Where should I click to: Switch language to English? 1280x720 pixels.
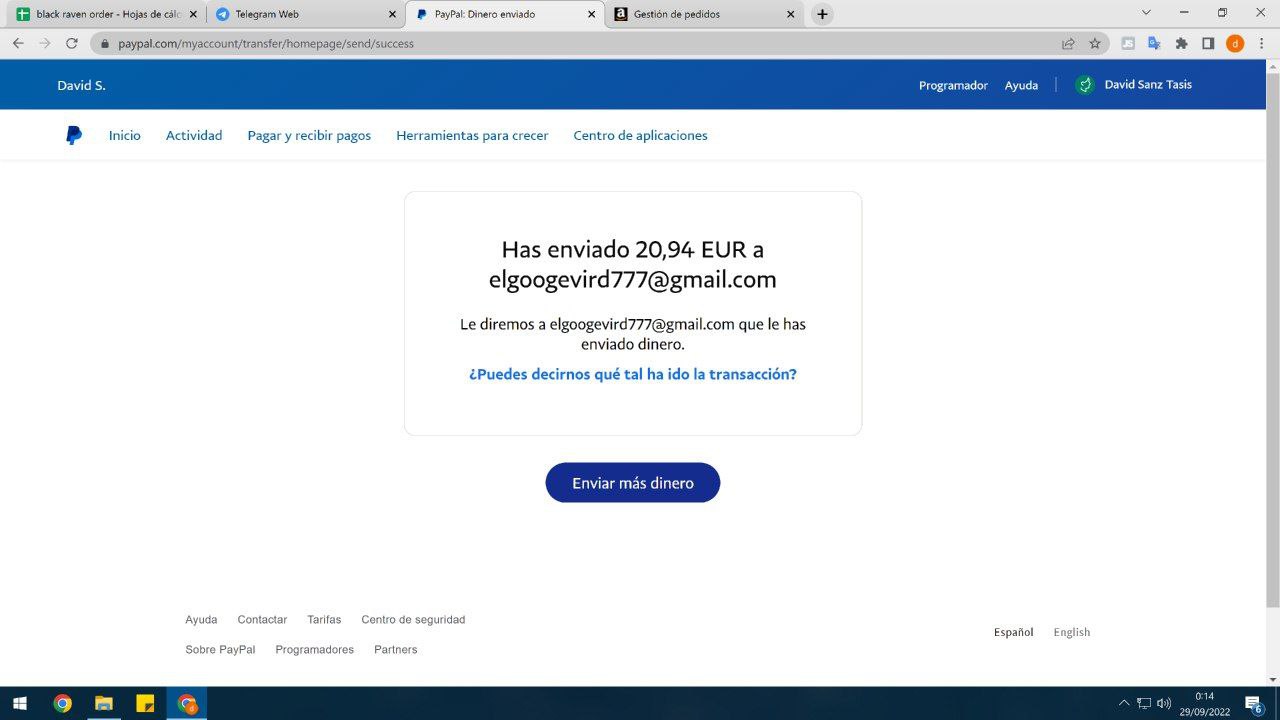click(1071, 632)
